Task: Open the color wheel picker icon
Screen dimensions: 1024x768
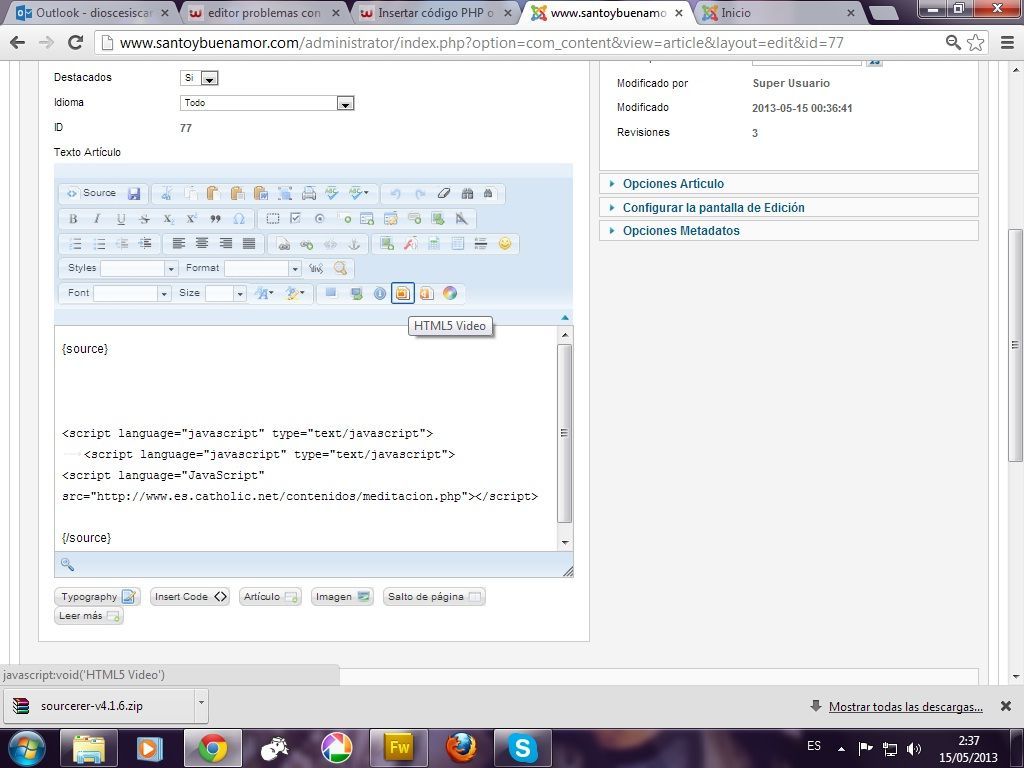Action: point(450,293)
